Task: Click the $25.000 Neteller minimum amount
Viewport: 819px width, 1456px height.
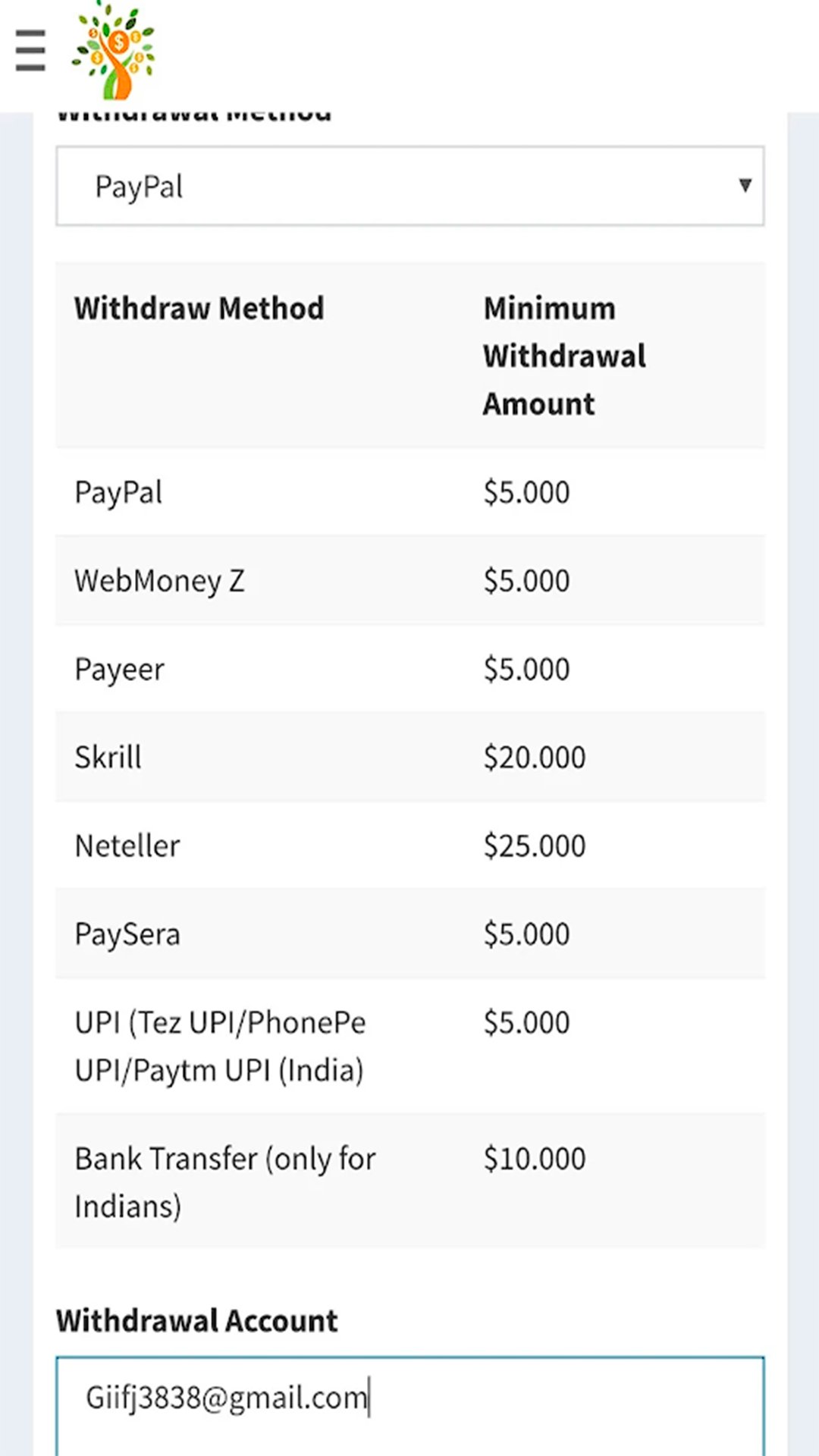Action: pos(535,846)
